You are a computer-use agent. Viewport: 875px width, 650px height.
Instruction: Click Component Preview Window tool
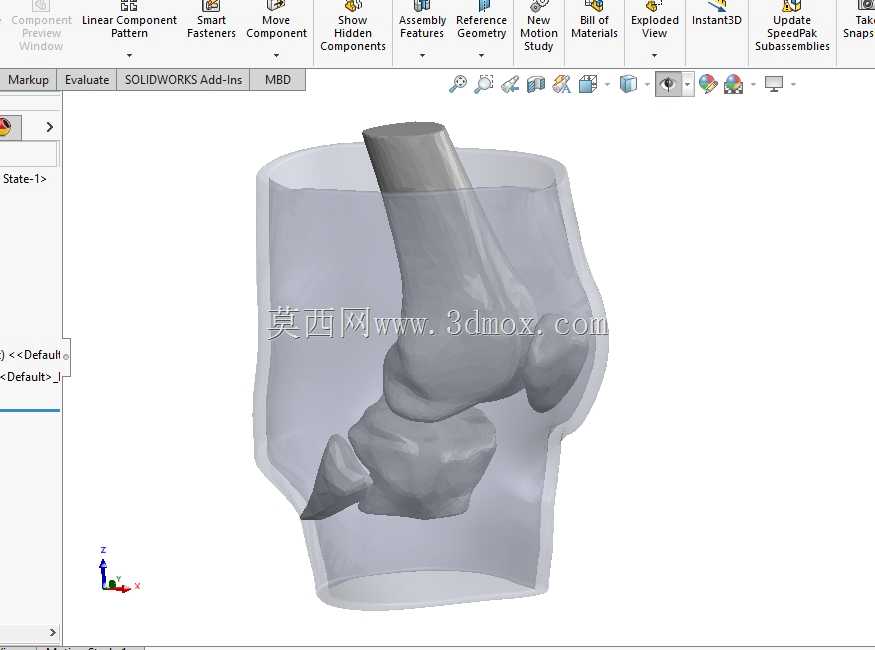click(41, 27)
